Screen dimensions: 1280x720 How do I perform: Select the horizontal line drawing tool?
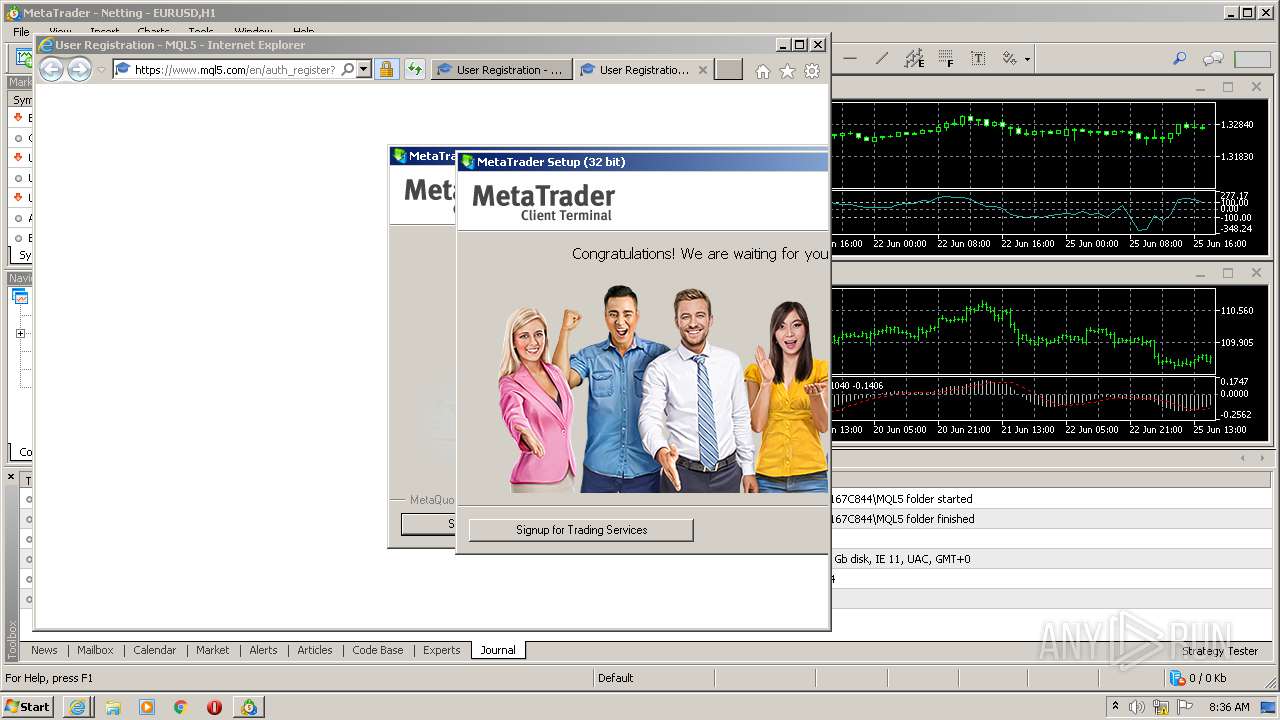tap(850, 59)
